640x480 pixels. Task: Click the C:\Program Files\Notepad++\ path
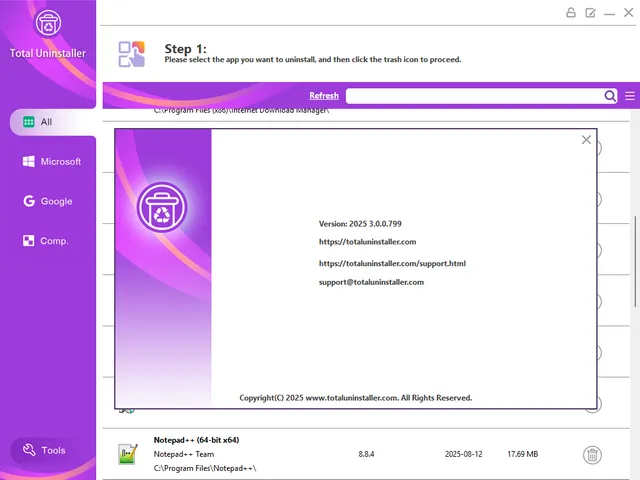pos(205,468)
